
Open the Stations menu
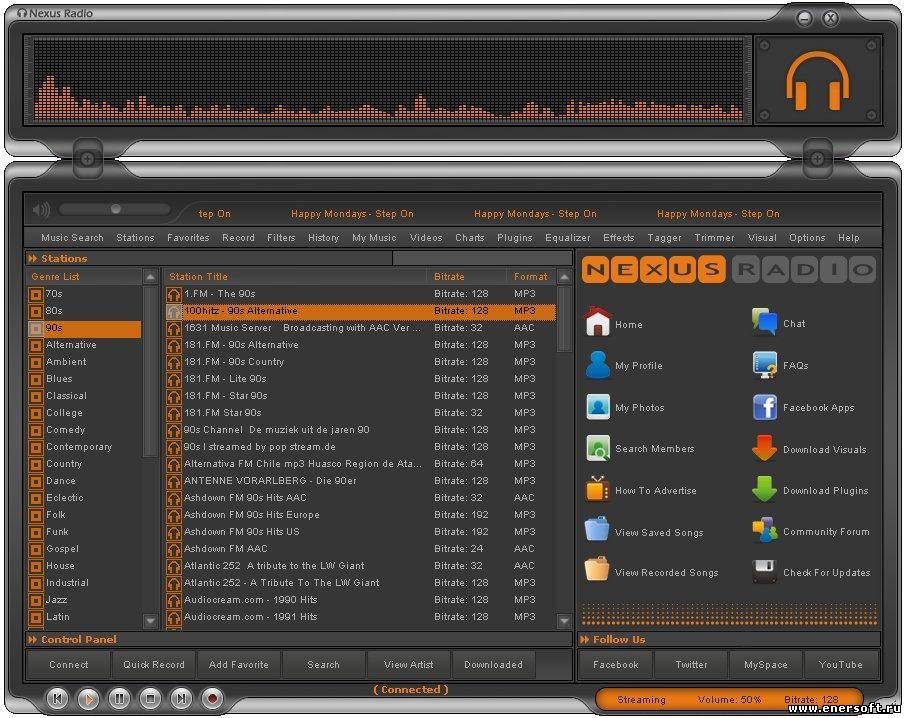(x=135, y=237)
